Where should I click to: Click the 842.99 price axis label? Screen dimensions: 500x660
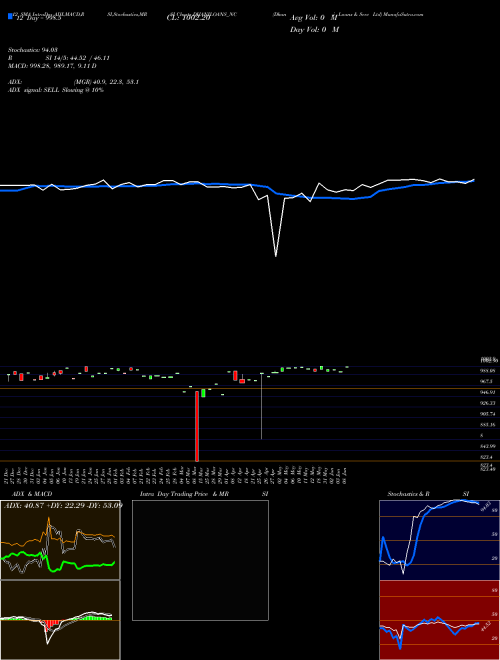[487, 446]
